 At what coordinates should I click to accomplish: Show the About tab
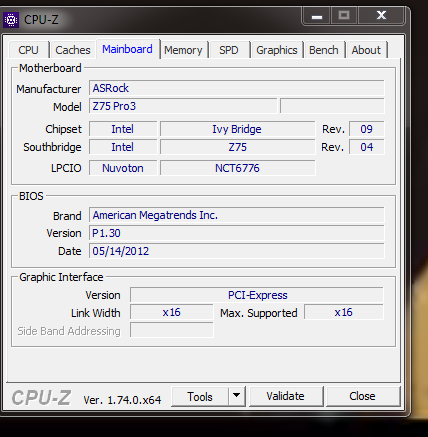(x=366, y=50)
